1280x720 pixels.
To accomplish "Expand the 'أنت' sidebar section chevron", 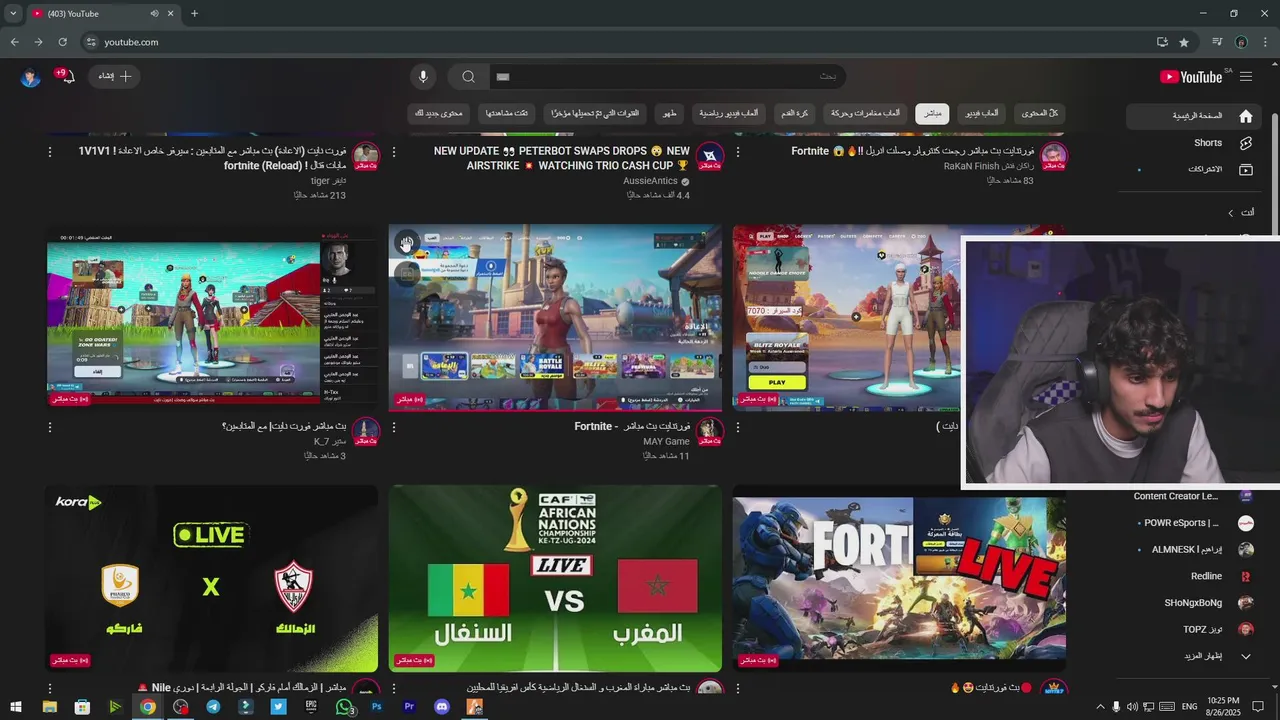I will (x=1231, y=213).
